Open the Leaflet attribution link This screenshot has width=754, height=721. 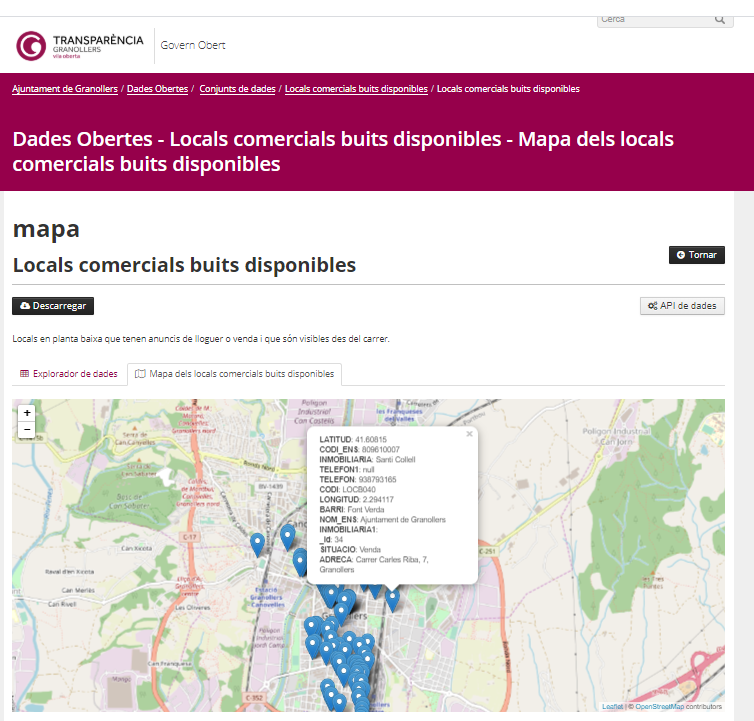[612, 706]
